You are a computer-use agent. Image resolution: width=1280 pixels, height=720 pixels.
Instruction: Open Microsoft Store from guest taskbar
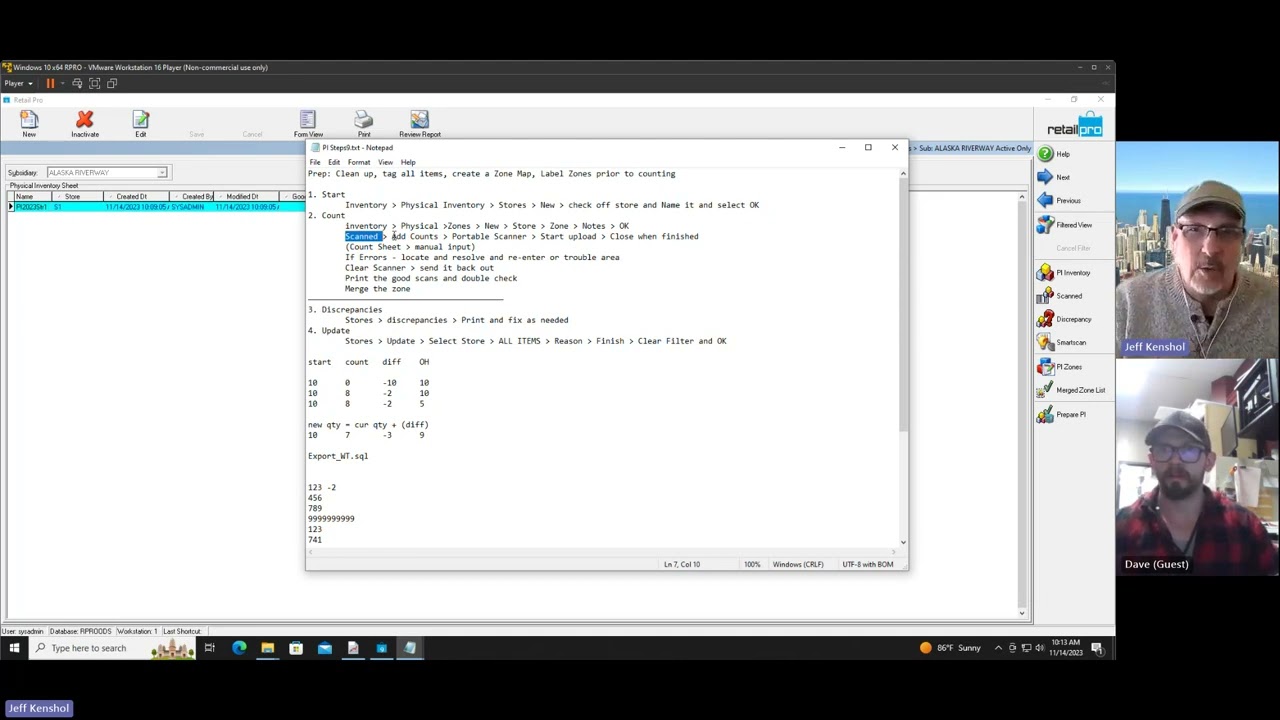[296, 648]
